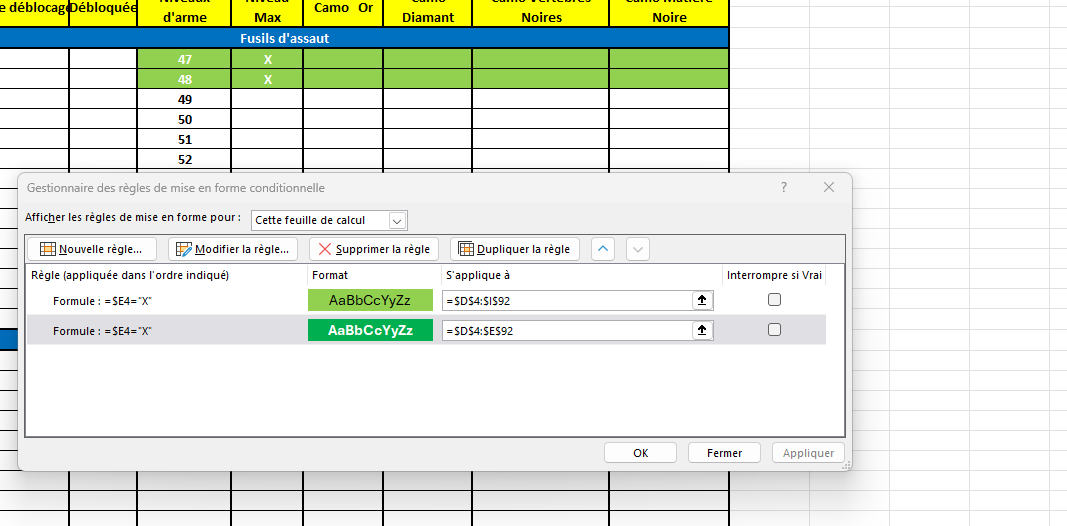Enable Interrompre si Vrai for first rule

[x=774, y=300]
